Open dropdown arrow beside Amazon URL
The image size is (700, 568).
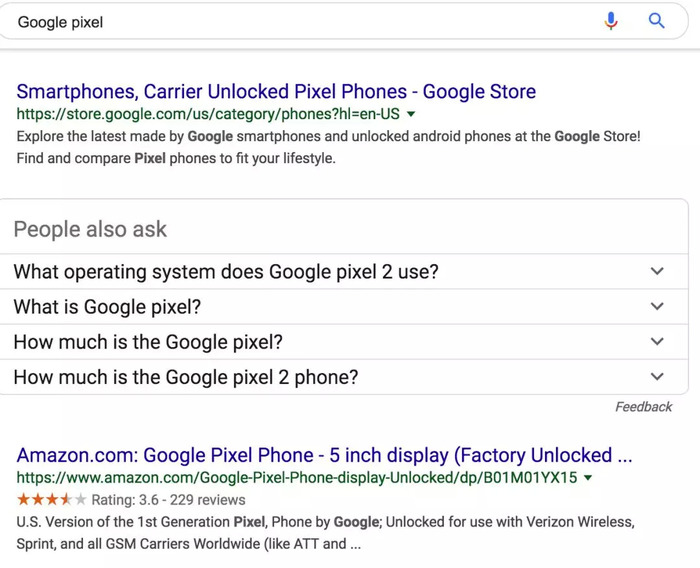588,478
